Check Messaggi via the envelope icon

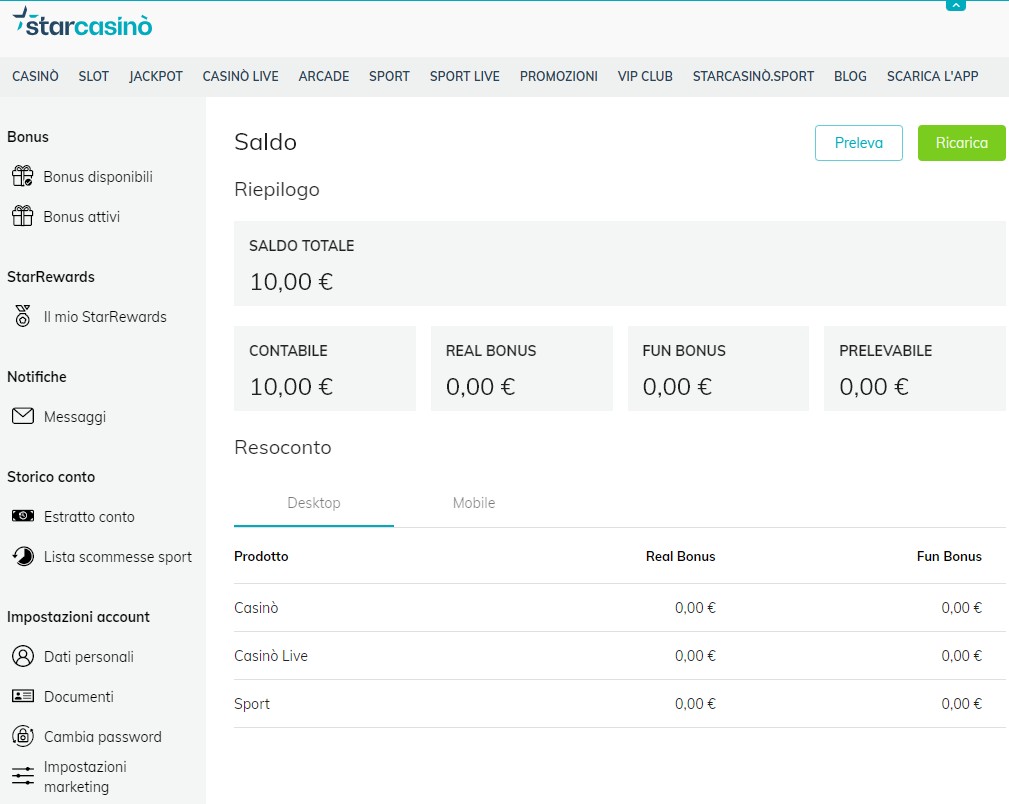tap(23, 416)
